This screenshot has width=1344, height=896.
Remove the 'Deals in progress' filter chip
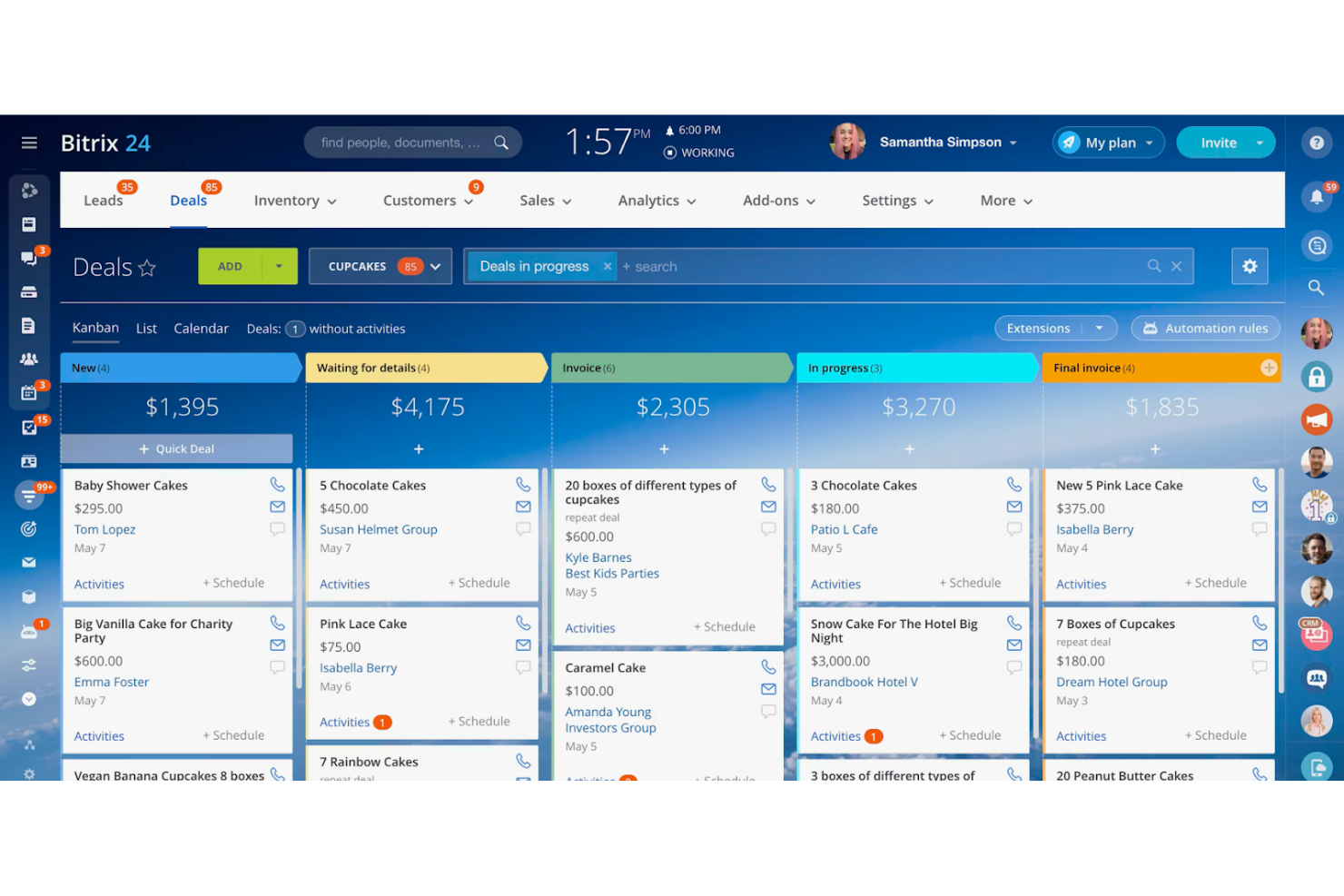tap(608, 266)
